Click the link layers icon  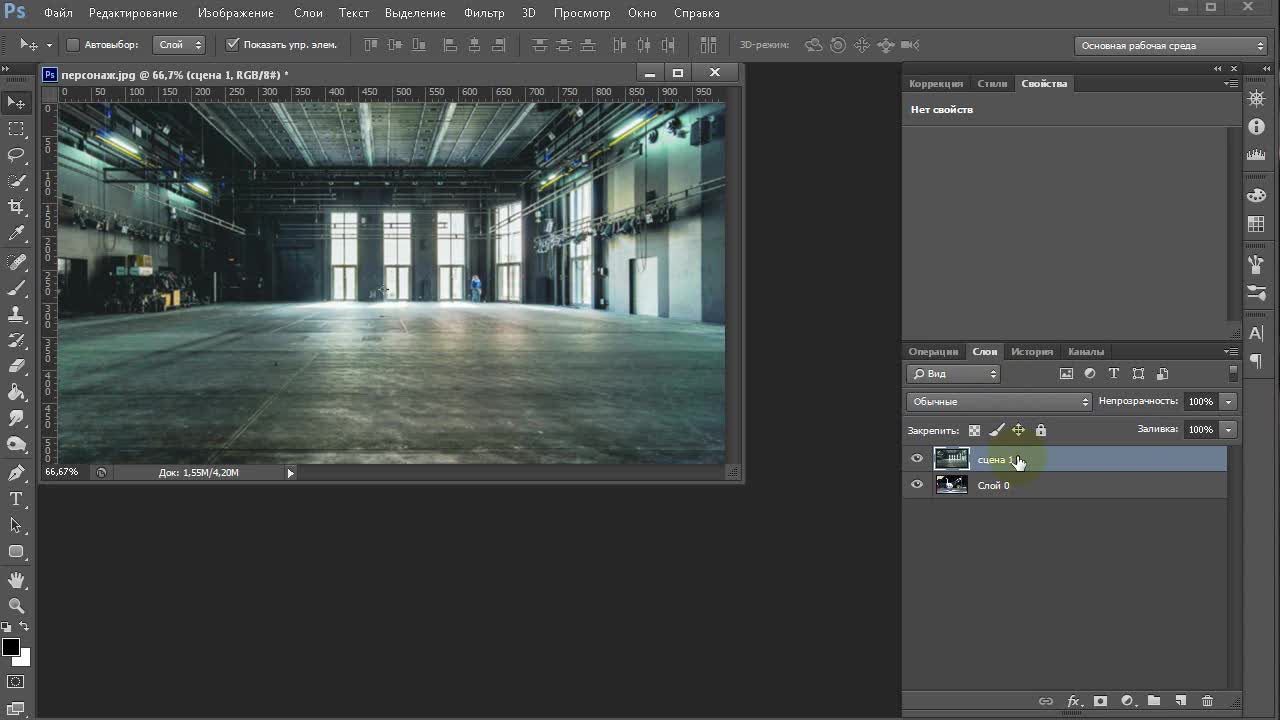coord(1046,702)
